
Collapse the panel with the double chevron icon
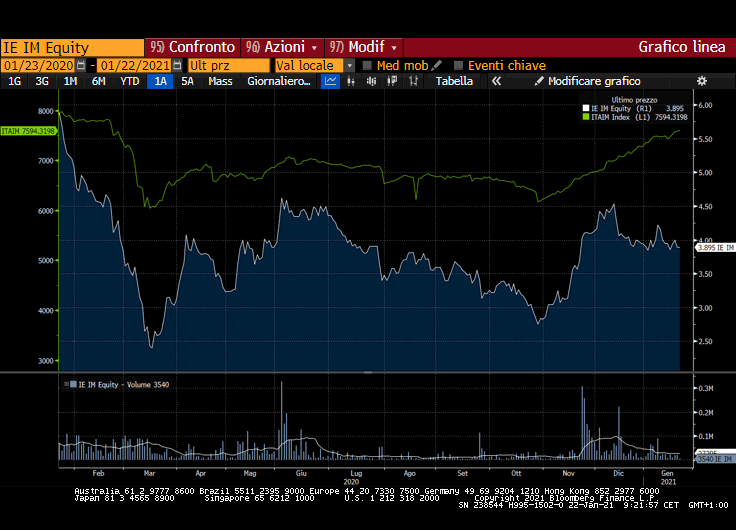click(496, 81)
